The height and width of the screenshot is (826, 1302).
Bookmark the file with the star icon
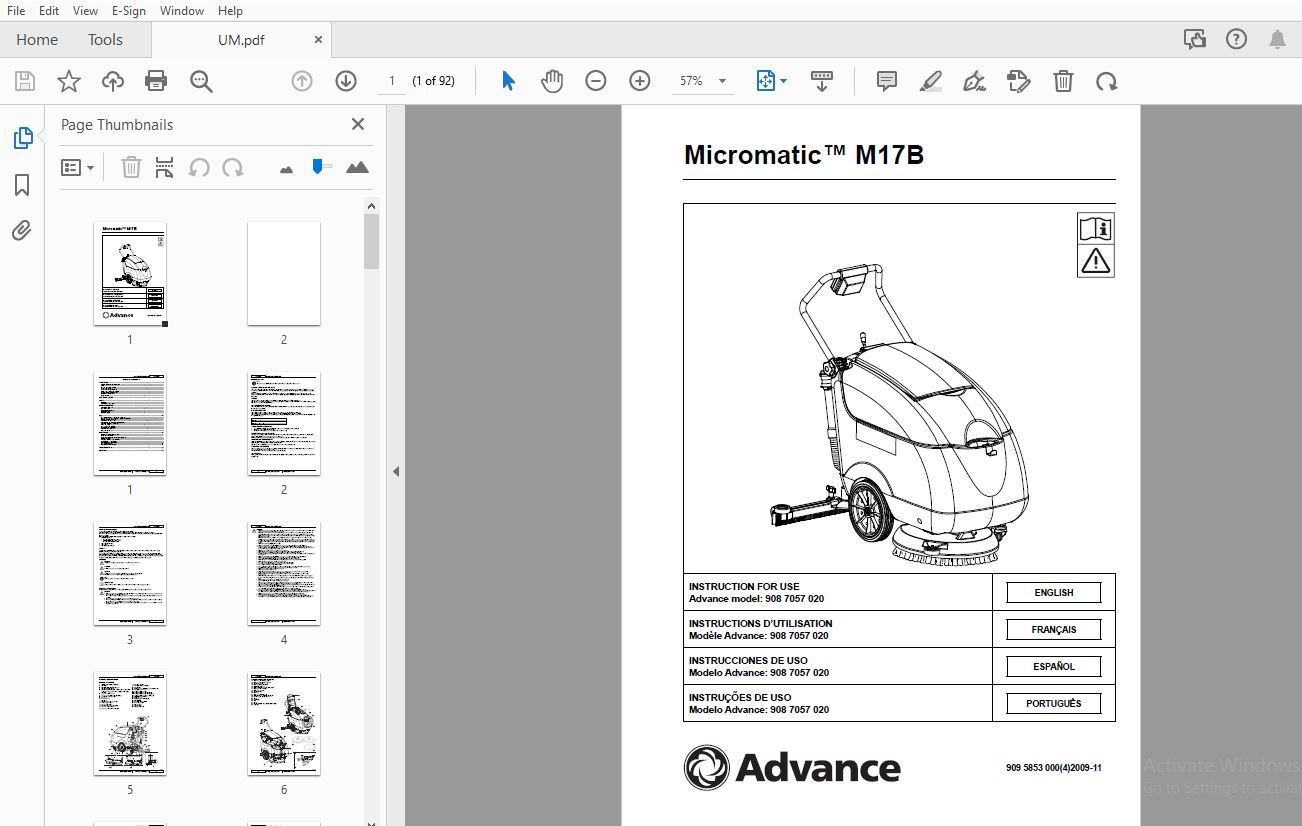coord(68,82)
